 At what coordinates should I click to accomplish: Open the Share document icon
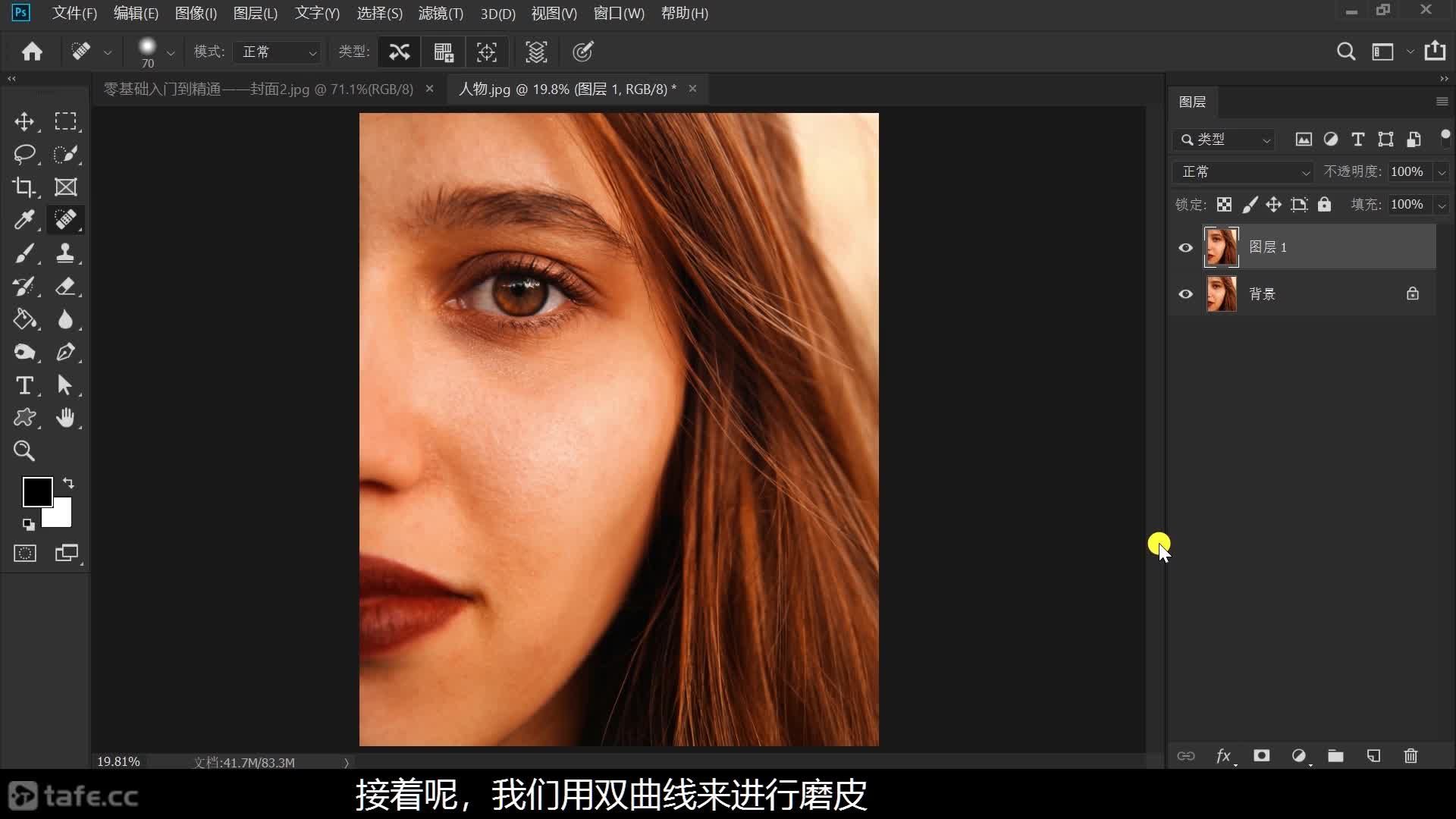[1435, 51]
